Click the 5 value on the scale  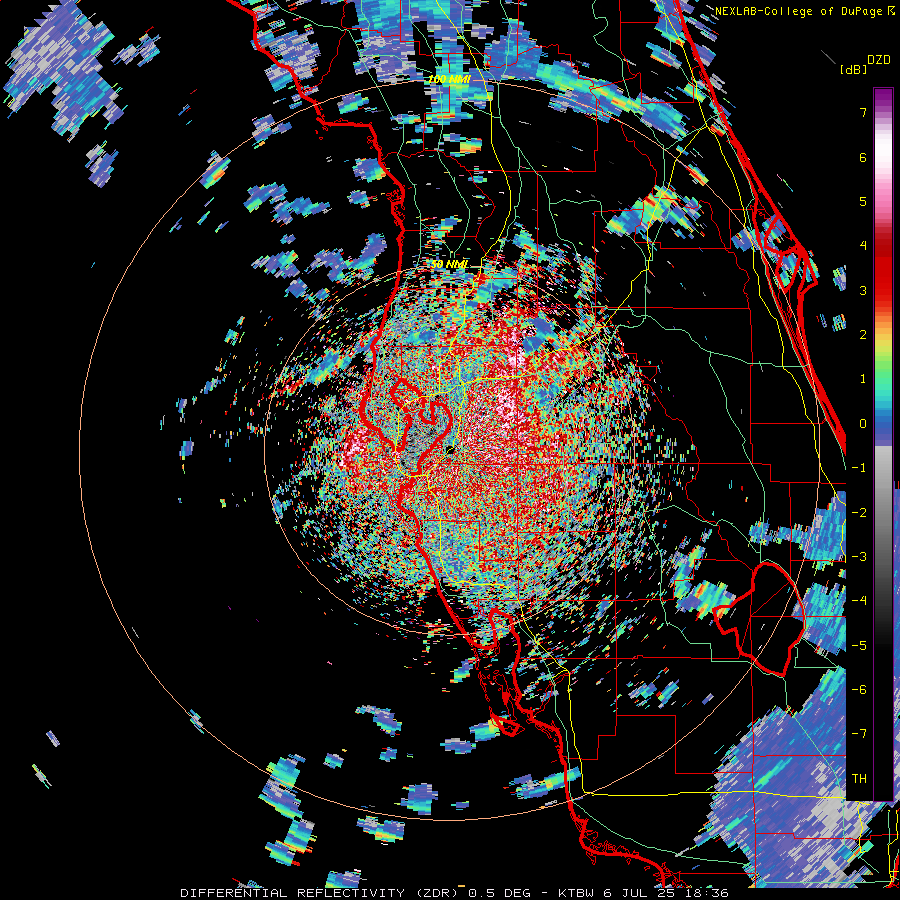[x=863, y=201]
